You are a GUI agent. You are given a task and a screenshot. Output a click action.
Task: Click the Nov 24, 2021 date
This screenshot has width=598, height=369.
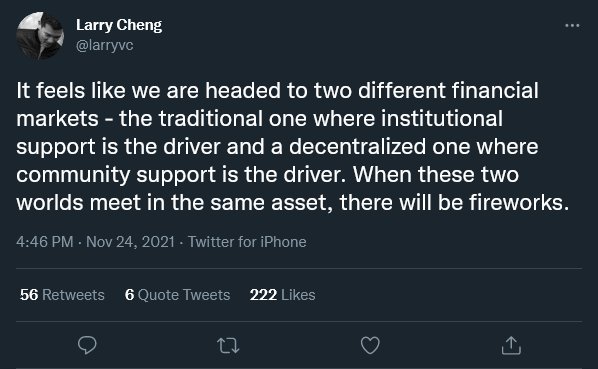coord(130,242)
